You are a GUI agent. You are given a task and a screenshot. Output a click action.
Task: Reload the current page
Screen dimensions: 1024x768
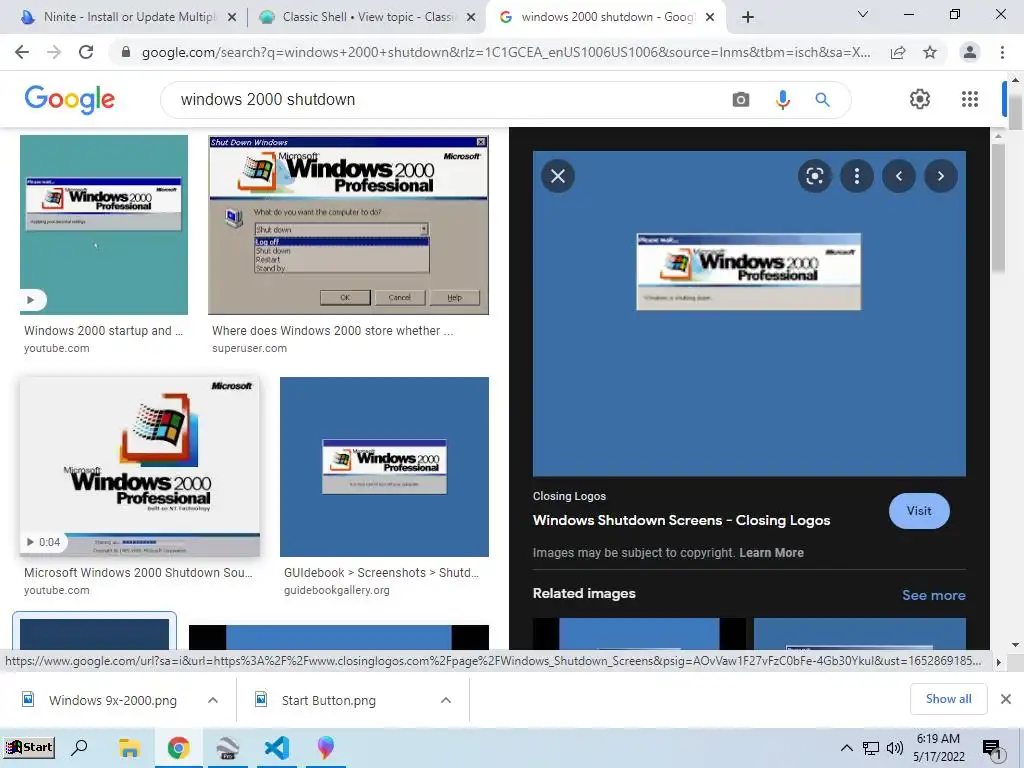click(x=86, y=52)
